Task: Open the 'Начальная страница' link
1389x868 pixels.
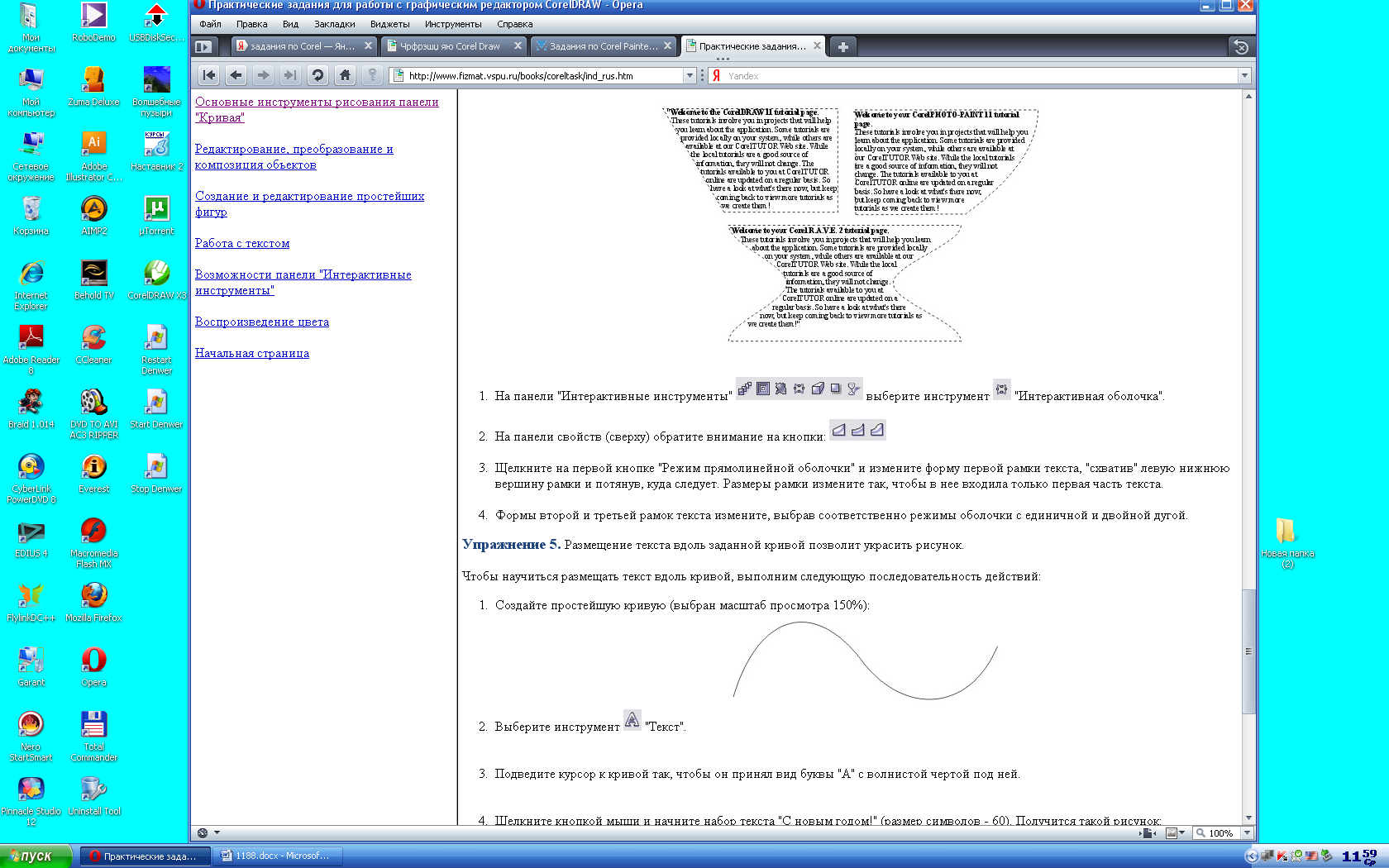Action: click(252, 353)
